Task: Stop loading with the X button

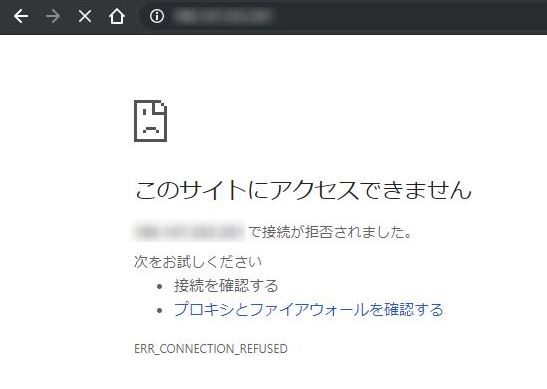Action: [x=85, y=16]
